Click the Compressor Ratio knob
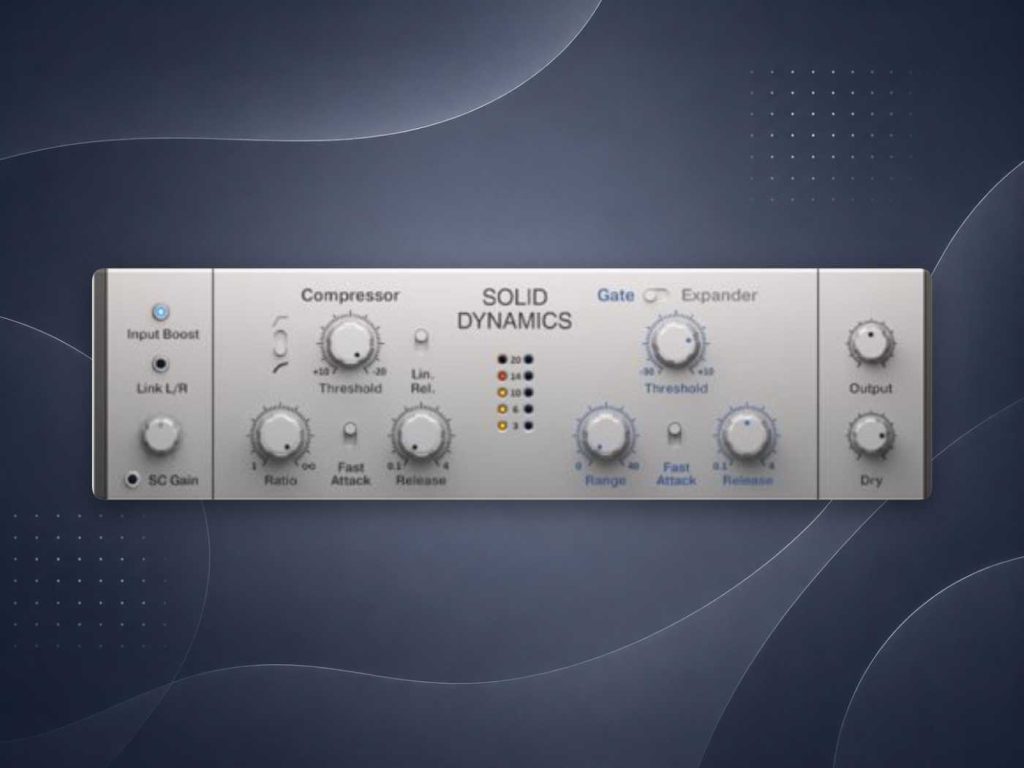This screenshot has width=1024, height=768. coord(281,434)
